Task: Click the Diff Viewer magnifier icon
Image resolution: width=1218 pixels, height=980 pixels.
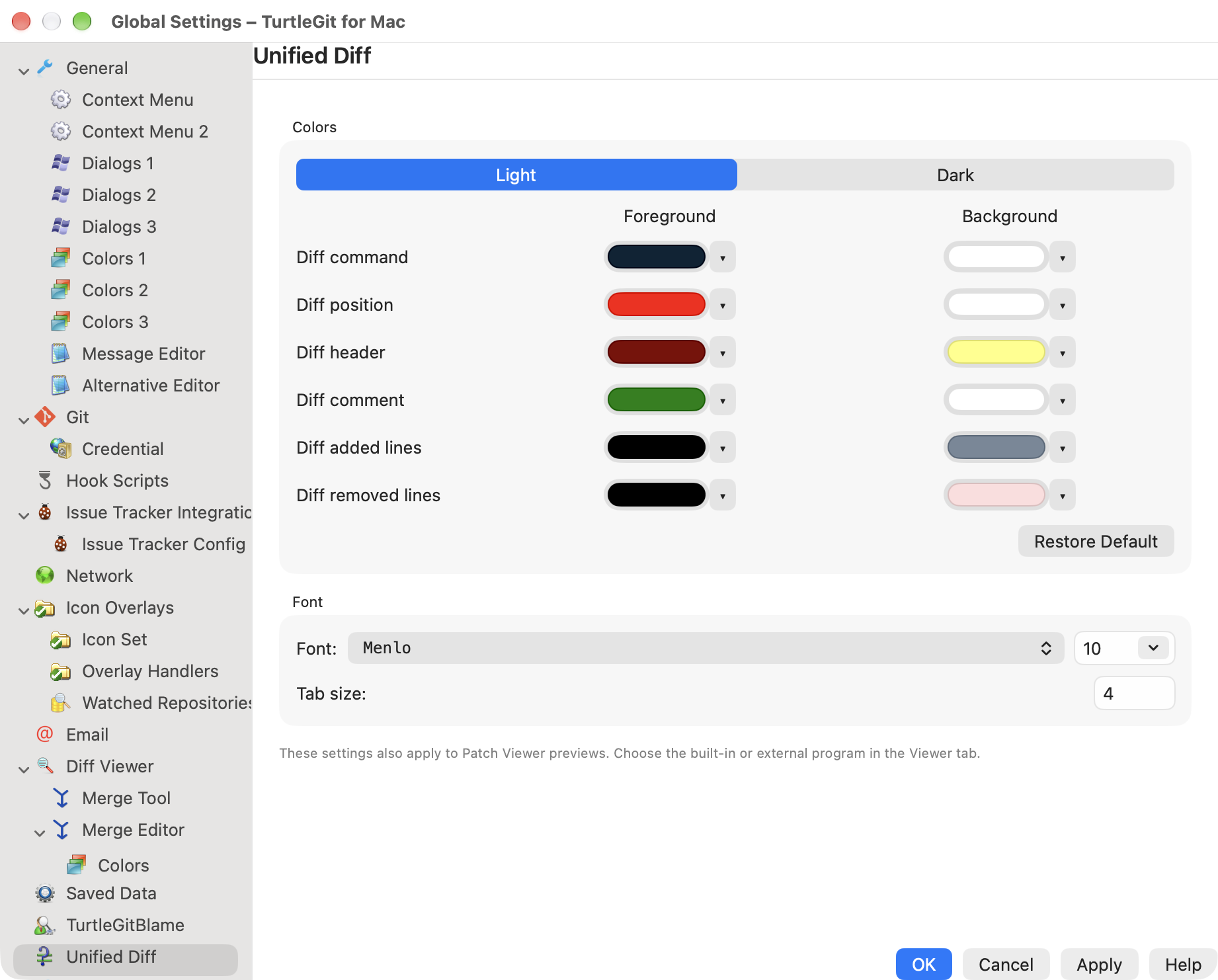Action: pos(45,766)
